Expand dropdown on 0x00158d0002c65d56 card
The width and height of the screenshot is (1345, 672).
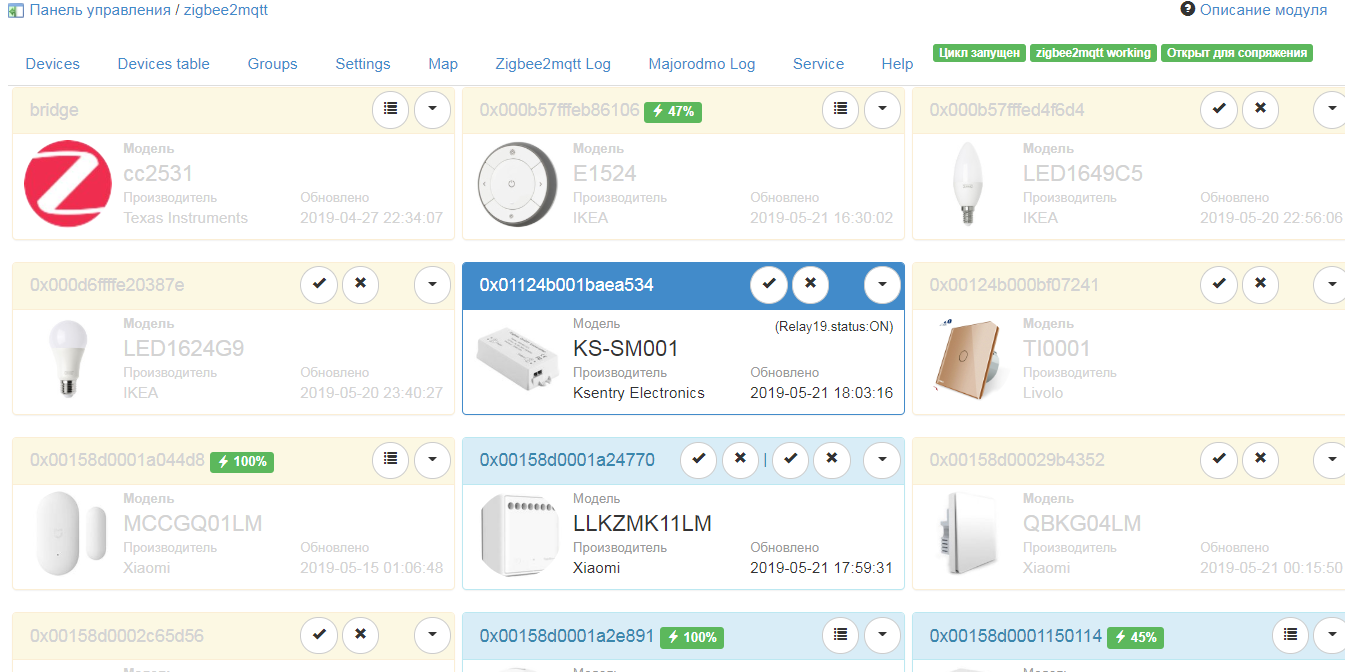(432, 634)
